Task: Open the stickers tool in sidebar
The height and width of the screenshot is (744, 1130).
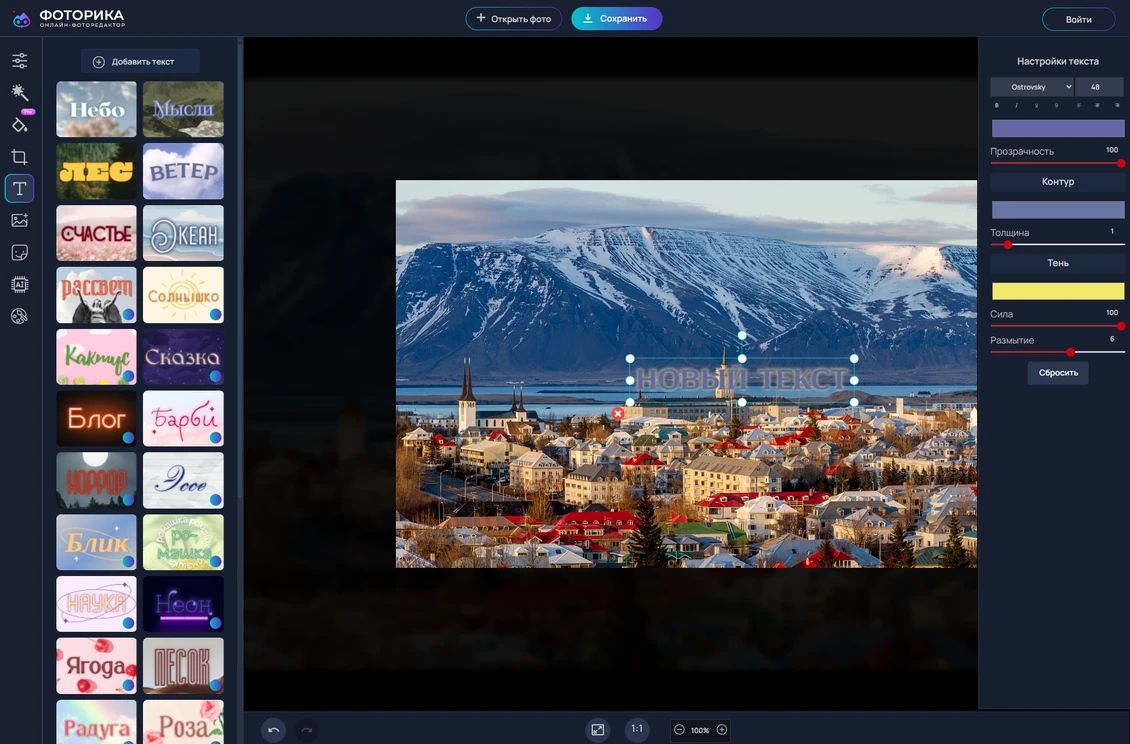Action: (x=19, y=253)
